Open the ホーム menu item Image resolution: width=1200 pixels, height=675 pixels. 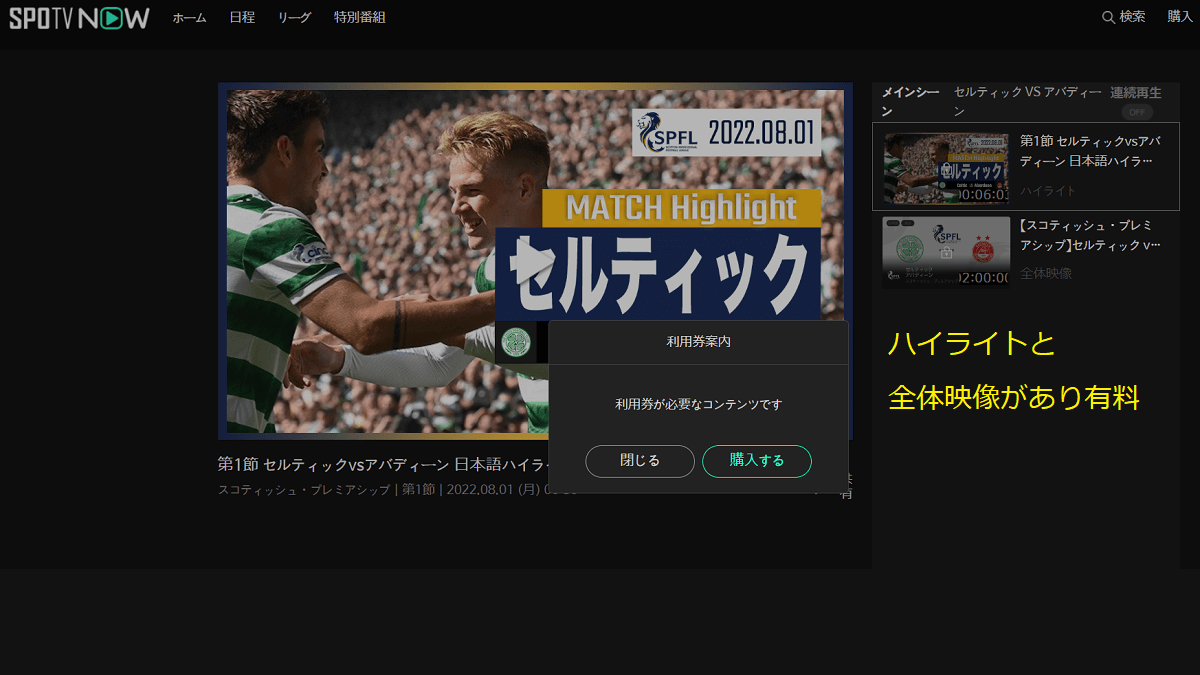189,18
